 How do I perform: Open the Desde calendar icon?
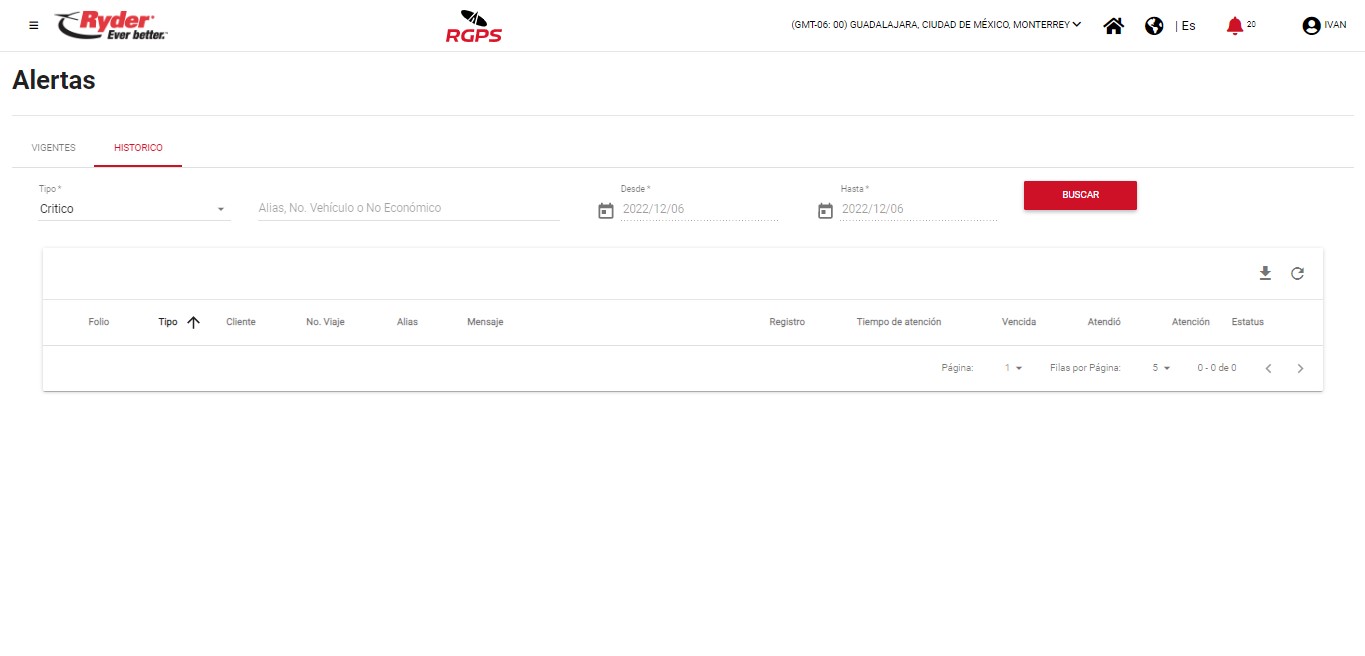(x=605, y=210)
